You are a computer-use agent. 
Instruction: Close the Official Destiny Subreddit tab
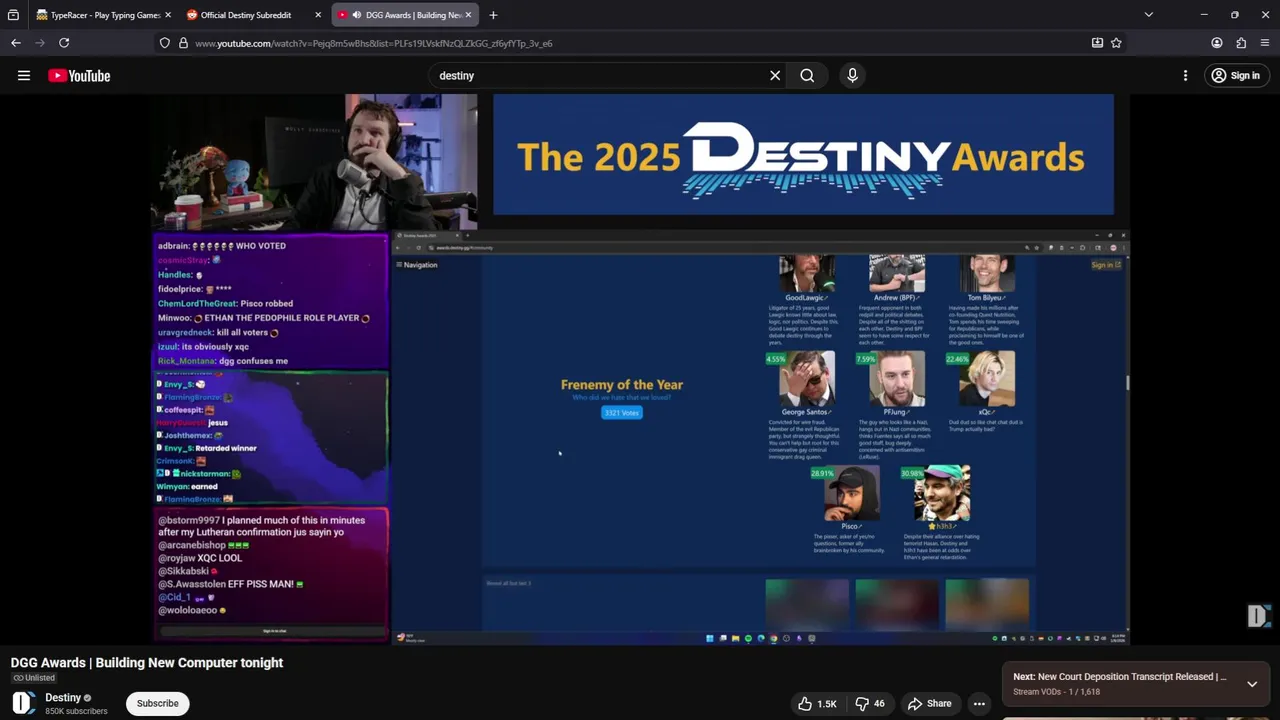pyautogui.click(x=318, y=15)
